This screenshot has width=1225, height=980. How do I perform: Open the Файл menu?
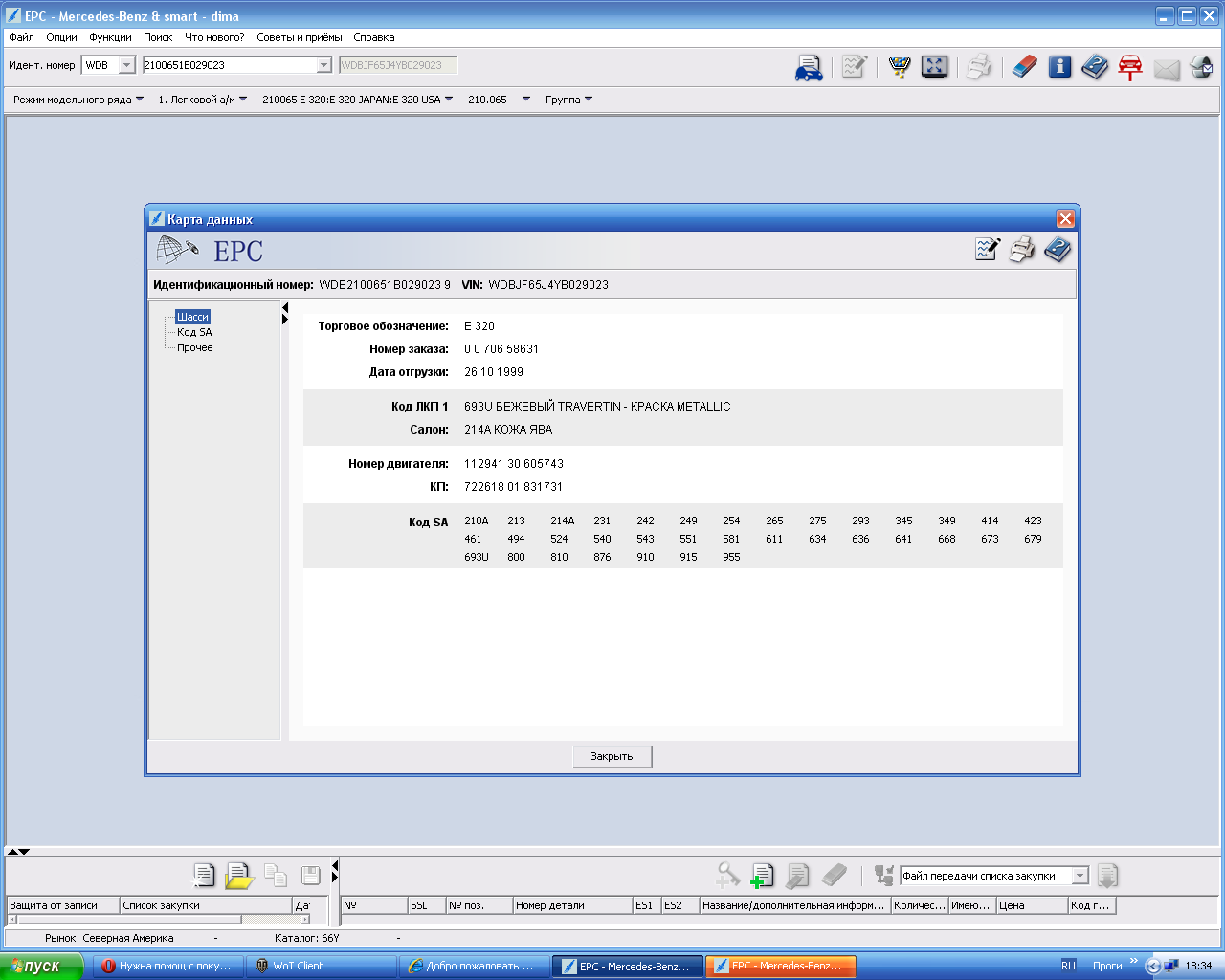tap(21, 37)
